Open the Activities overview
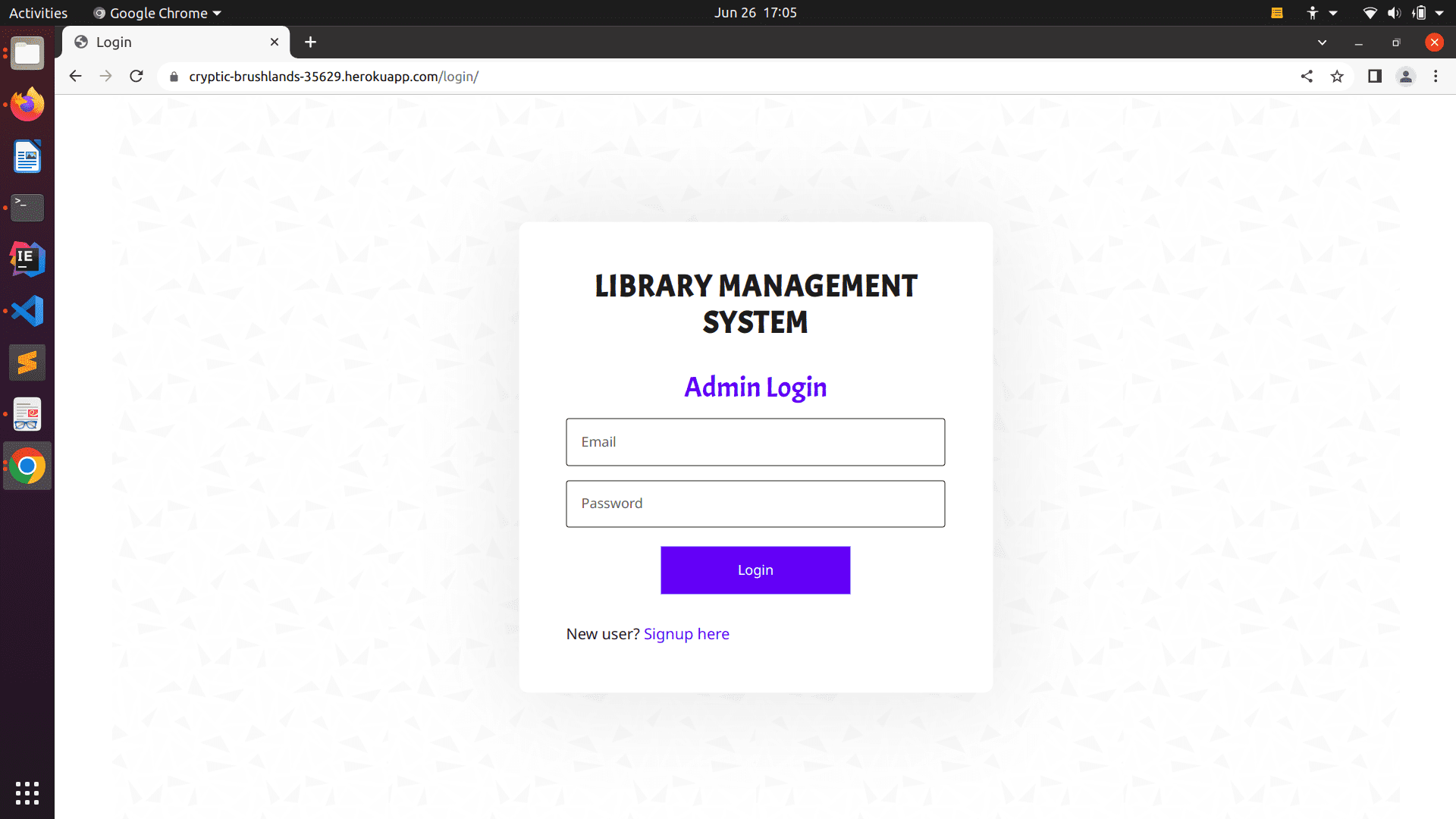Viewport: 1456px width, 819px height. [38, 13]
